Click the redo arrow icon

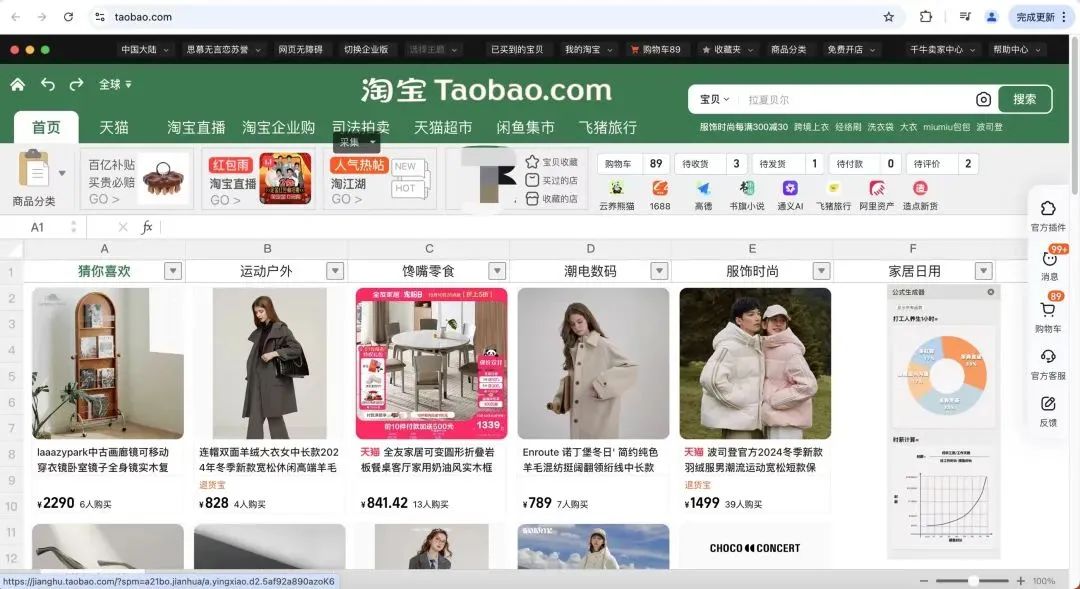(76, 84)
